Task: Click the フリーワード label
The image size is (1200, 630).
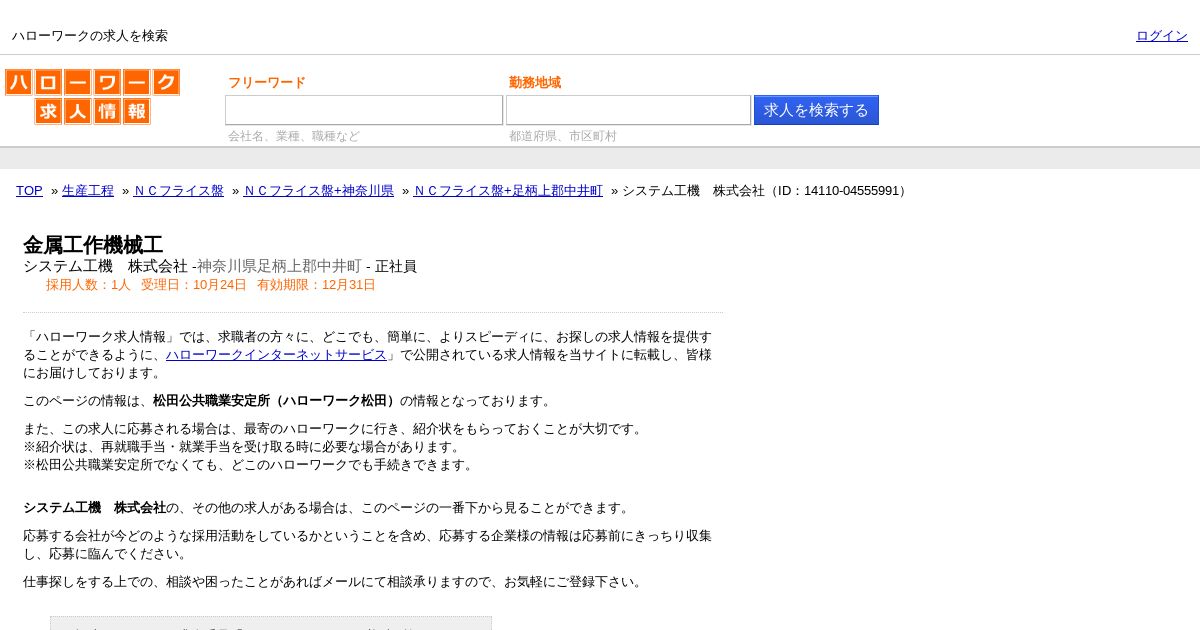Action: (267, 83)
